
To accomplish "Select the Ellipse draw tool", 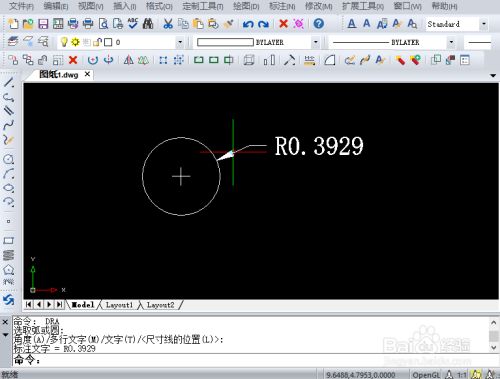I will (x=8, y=188).
